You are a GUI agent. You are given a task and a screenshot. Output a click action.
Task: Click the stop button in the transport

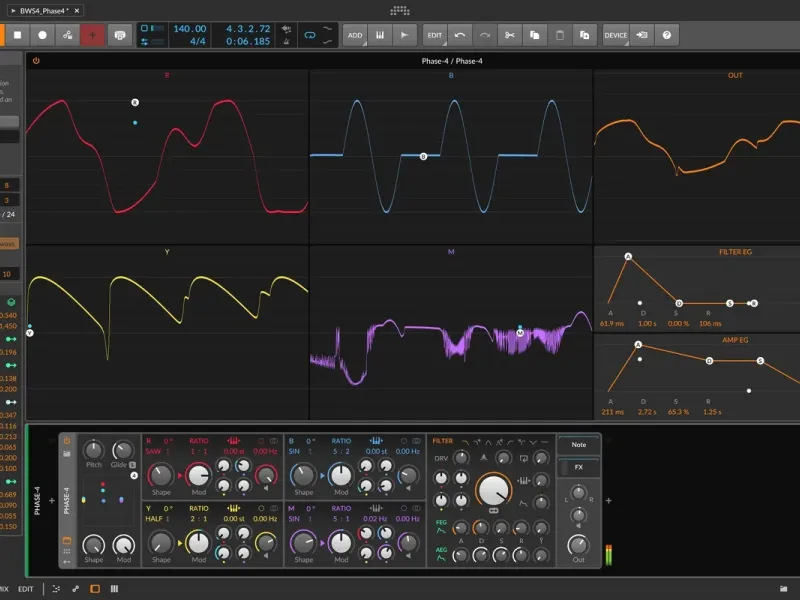(x=17, y=35)
